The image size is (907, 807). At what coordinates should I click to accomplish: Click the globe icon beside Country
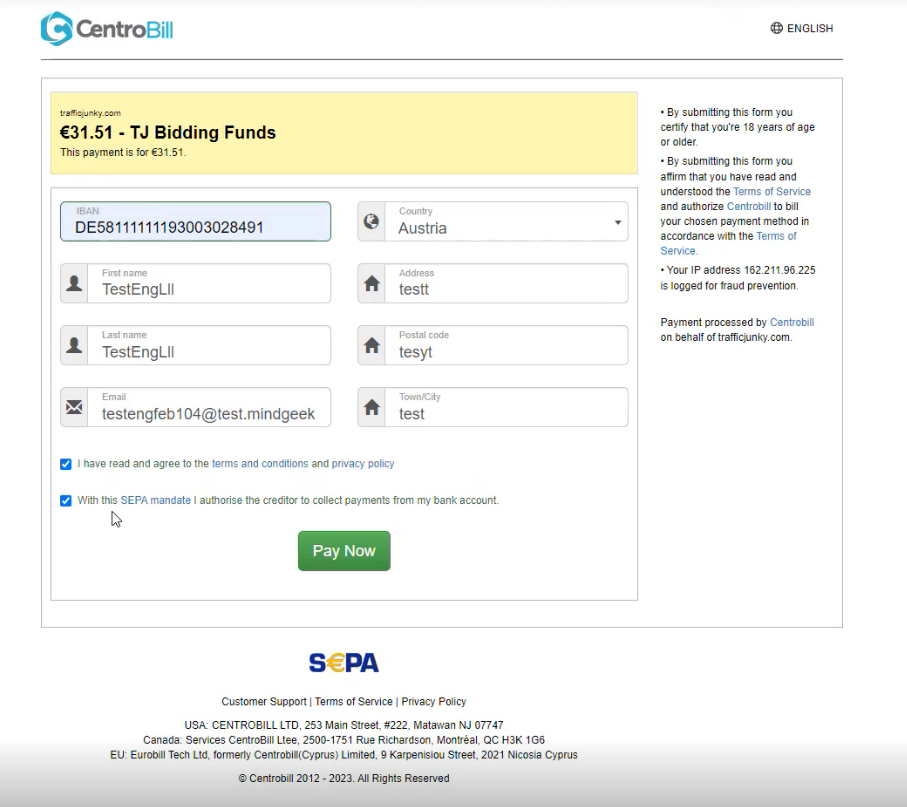click(371, 222)
